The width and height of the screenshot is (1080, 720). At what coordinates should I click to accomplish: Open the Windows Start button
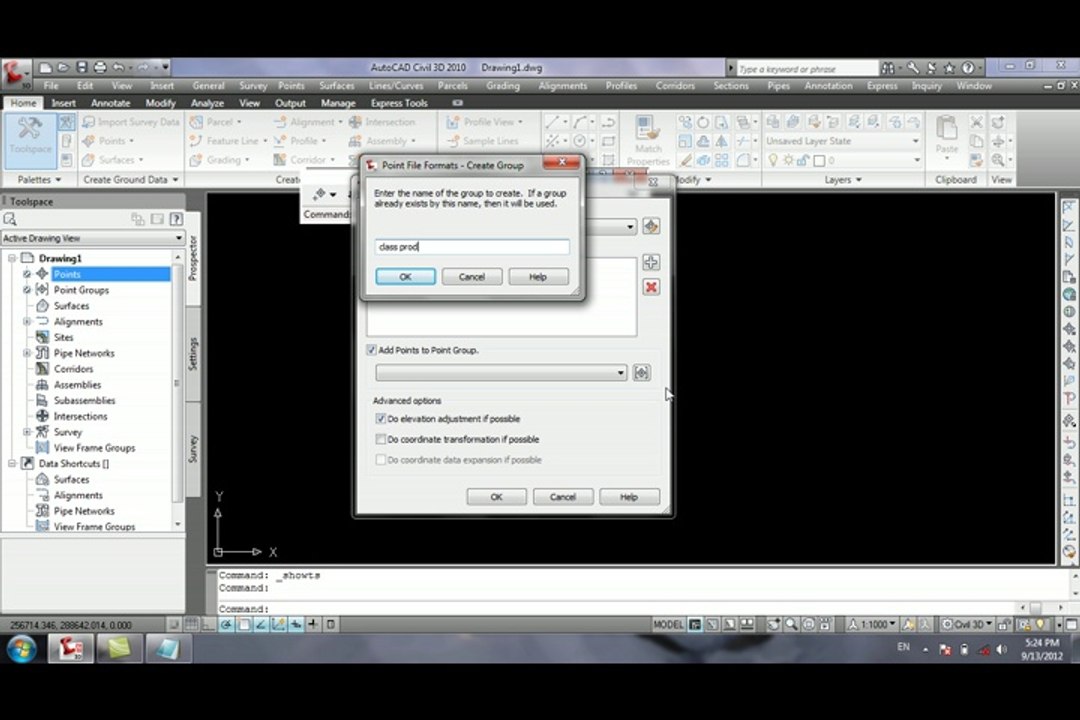[21, 648]
